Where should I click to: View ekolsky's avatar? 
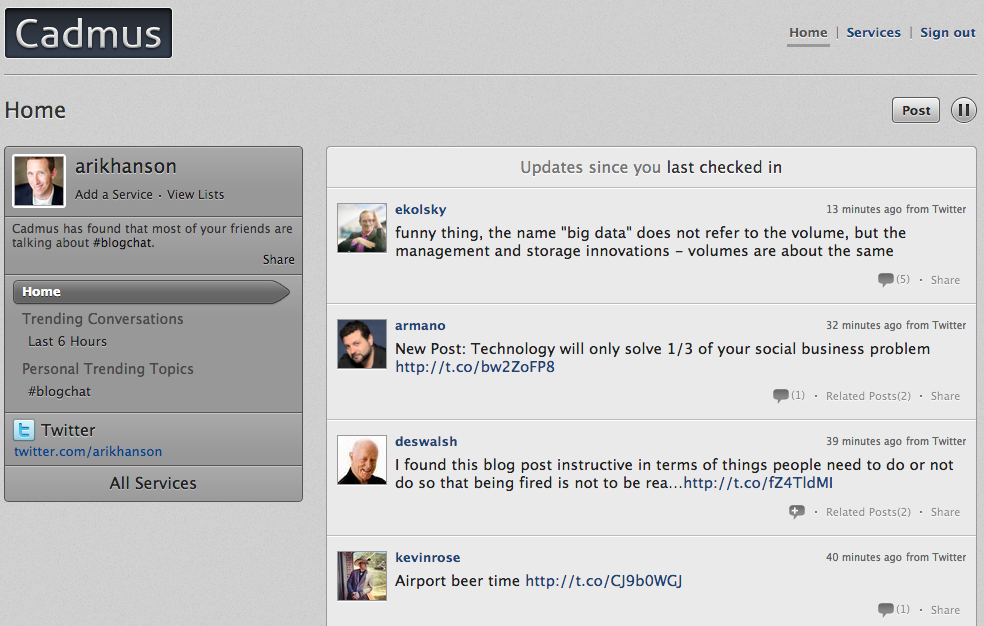point(362,228)
